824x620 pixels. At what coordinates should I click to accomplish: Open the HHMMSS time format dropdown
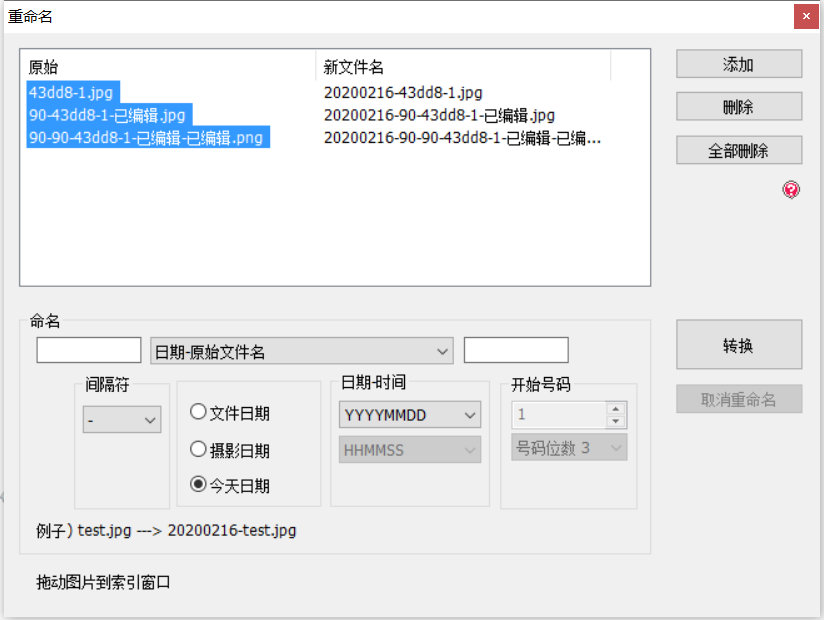coord(410,450)
